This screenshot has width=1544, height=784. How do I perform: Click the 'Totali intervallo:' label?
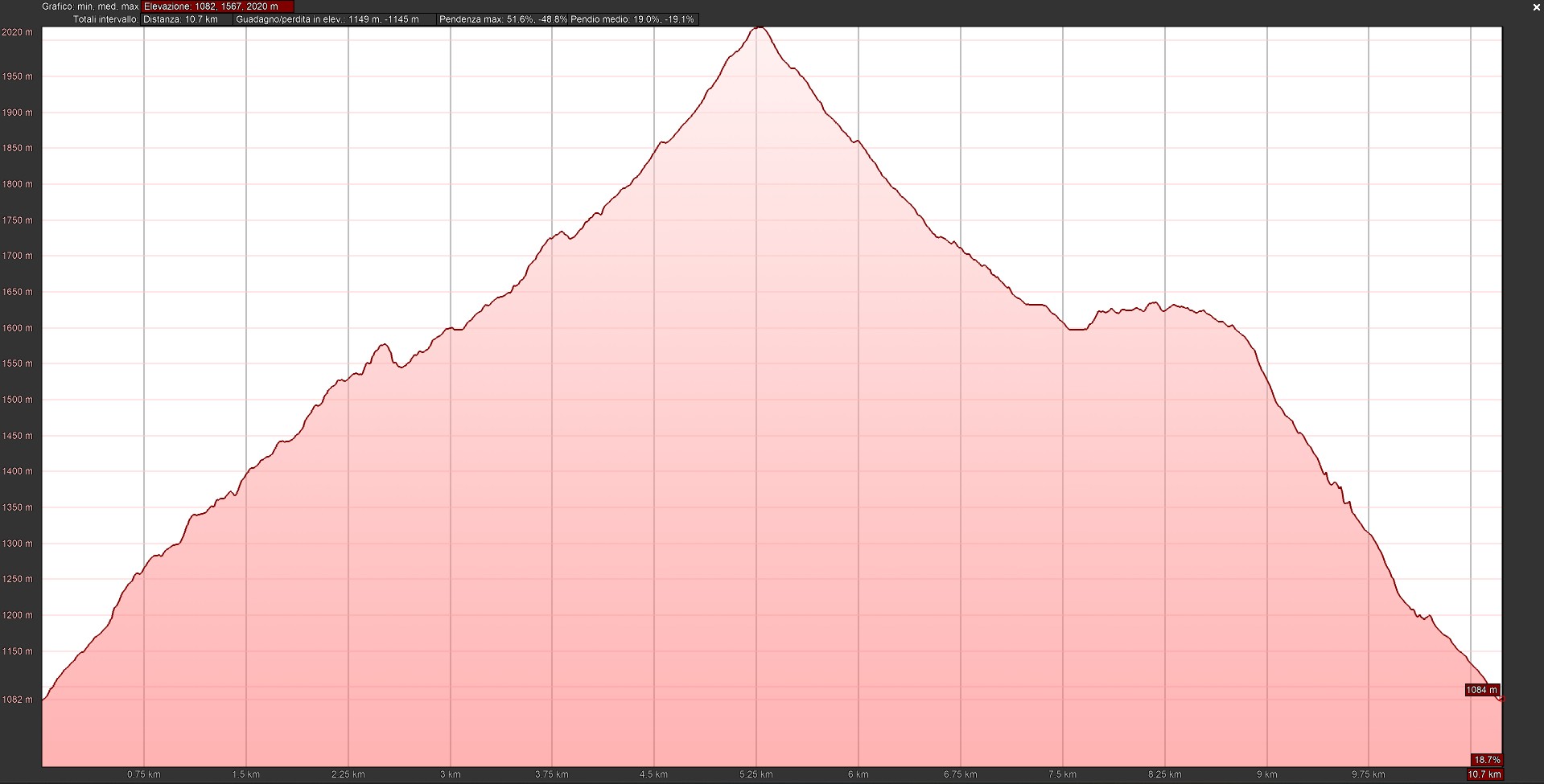(105, 19)
